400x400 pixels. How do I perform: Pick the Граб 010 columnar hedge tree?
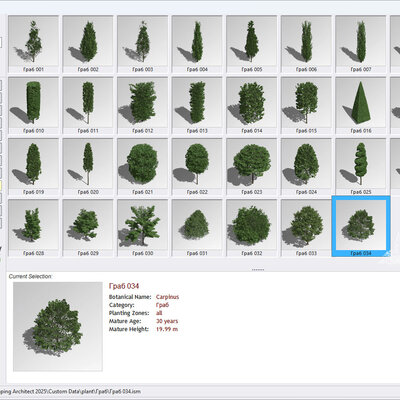33,106
